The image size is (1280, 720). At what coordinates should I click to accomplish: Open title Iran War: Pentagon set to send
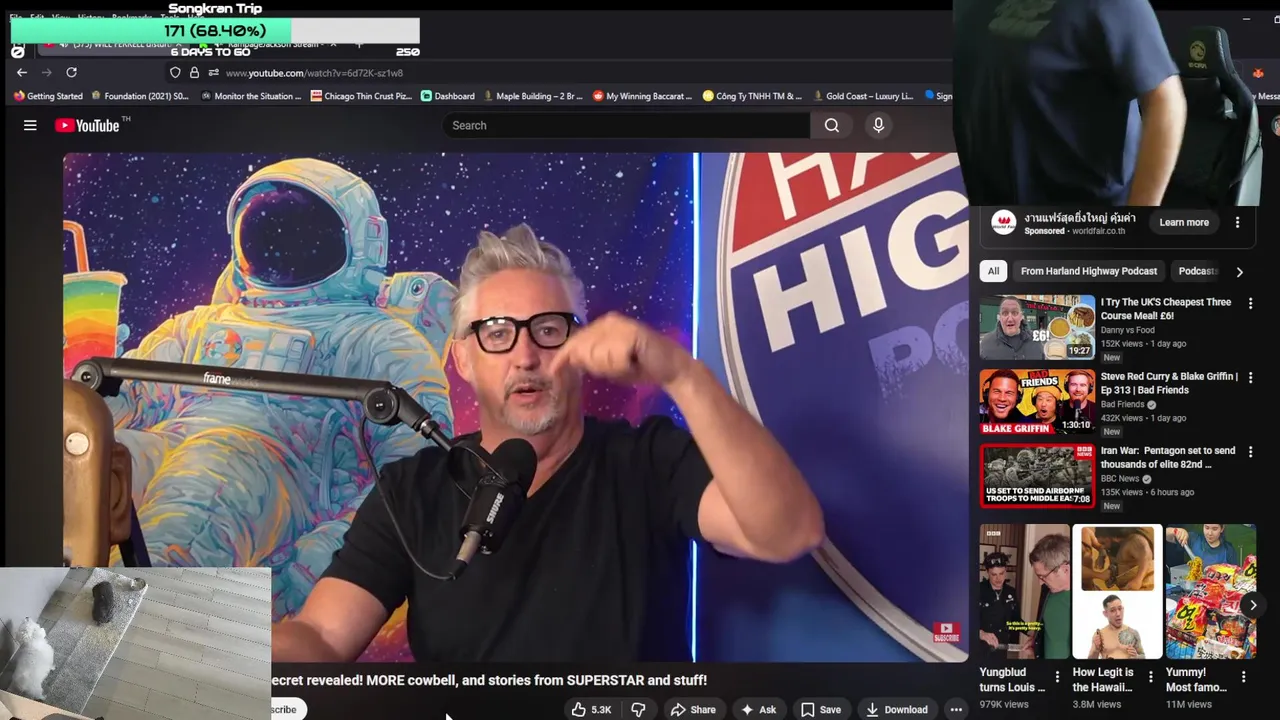coord(1168,457)
